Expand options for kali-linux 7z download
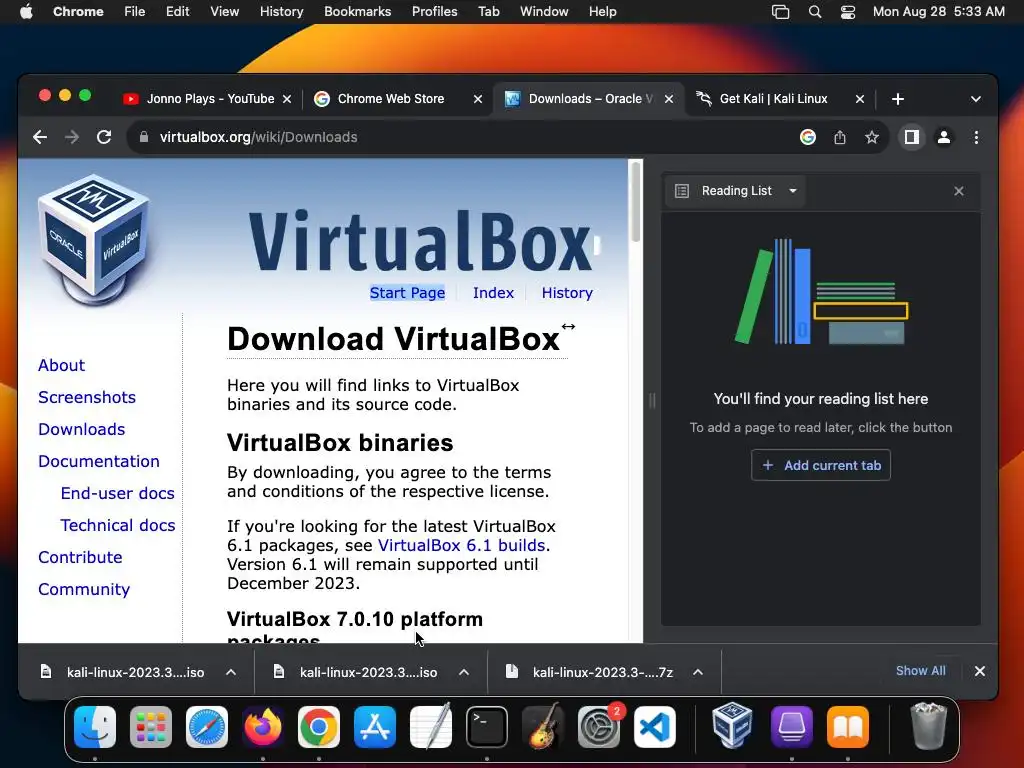 click(x=697, y=672)
